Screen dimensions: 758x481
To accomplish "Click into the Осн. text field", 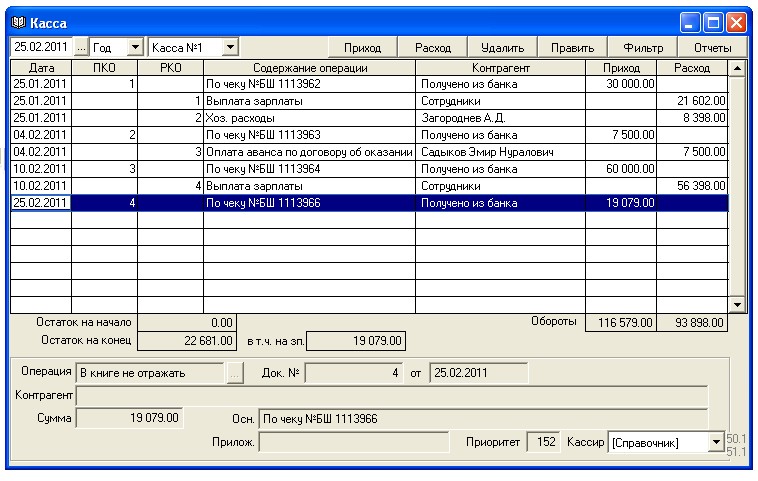I will [x=482, y=417].
